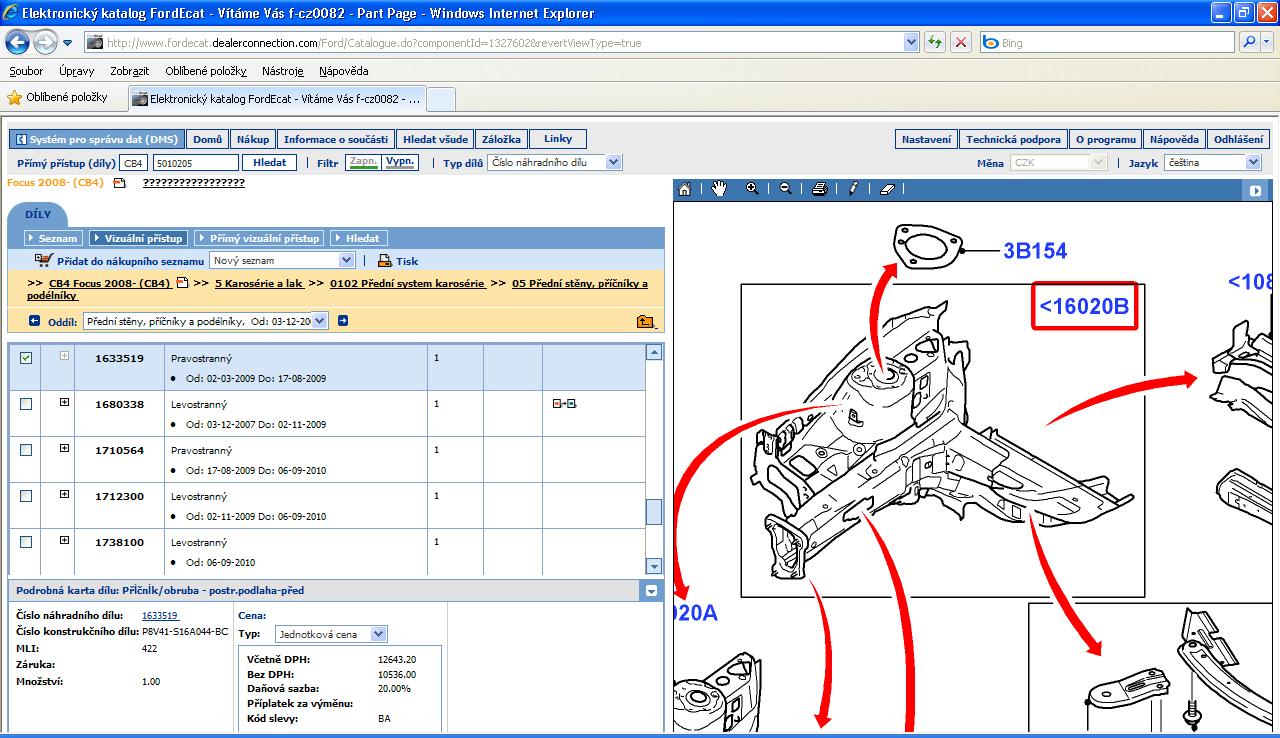Open the Nástroje menu
Viewport: 1280px width, 738px height.
click(x=282, y=71)
